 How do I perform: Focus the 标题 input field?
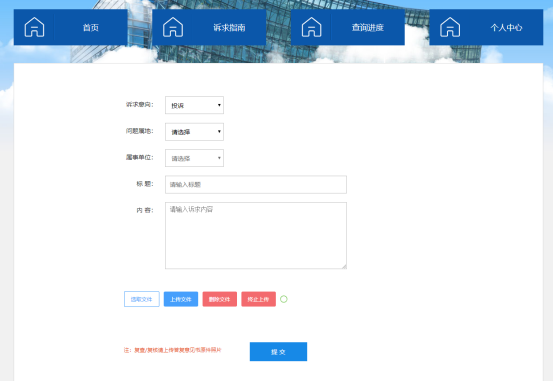(256, 184)
